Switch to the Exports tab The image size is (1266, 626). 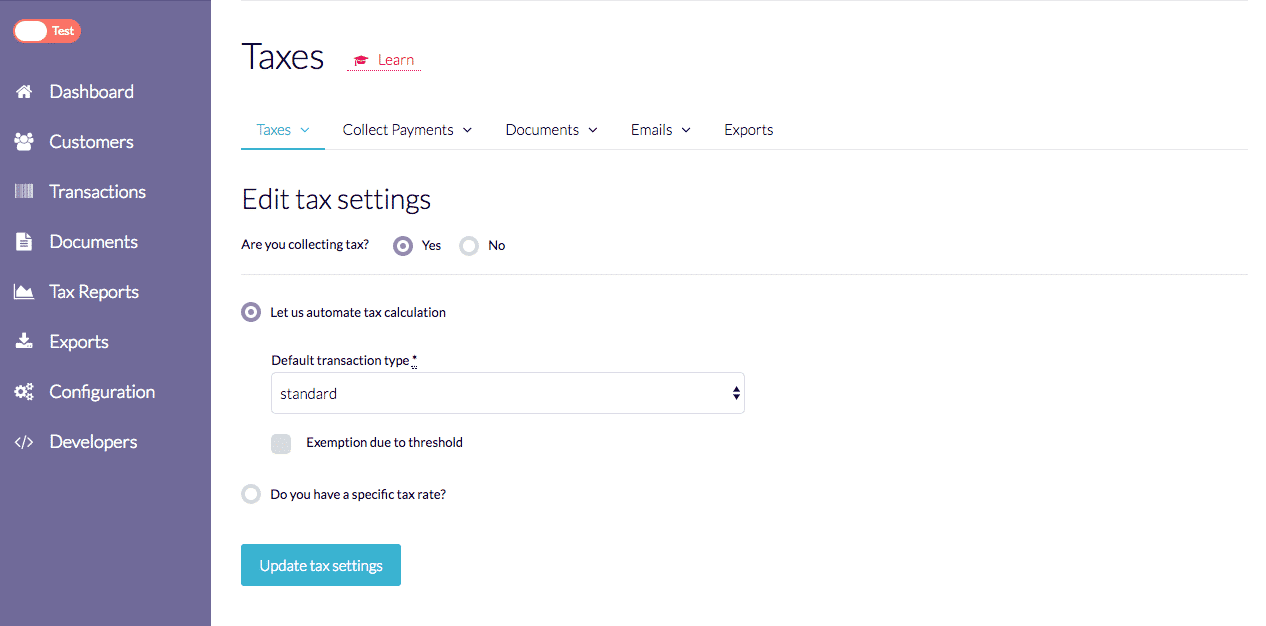tap(748, 130)
